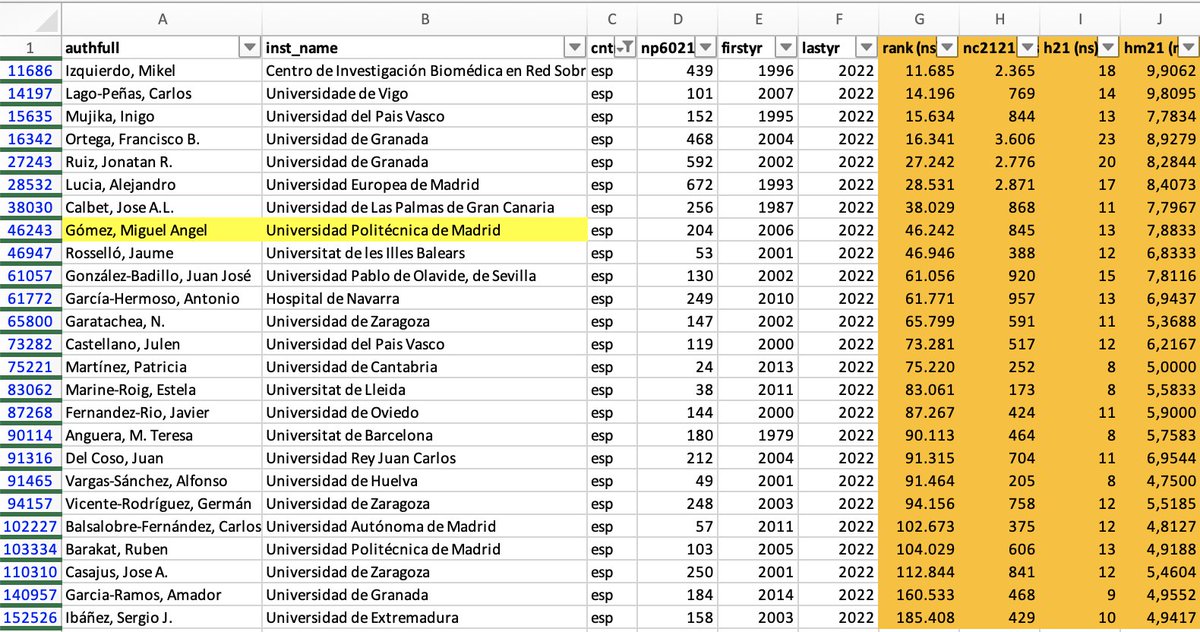
Task: Click the authfull header cell
Action: pyautogui.click(x=162, y=48)
